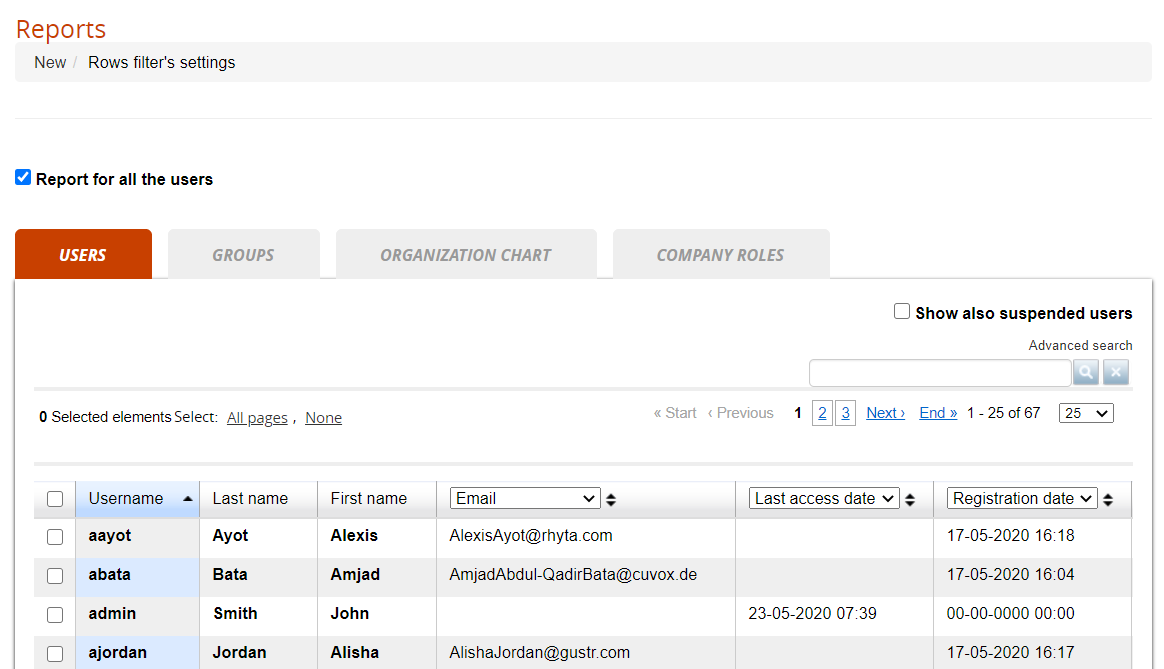Clear the search with the X icon
The width and height of the screenshot is (1164, 669).
[x=1116, y=373]
